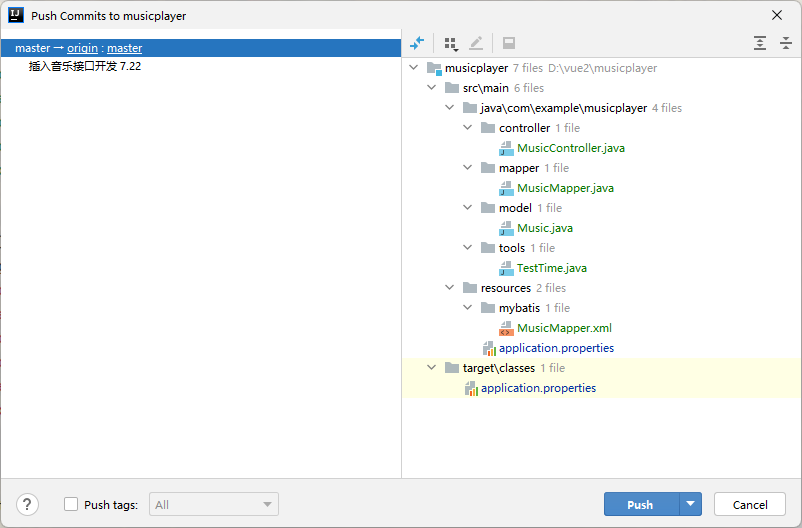Click the mybatis folder icon
Viewport: 802px width, 528px height.
488,307
